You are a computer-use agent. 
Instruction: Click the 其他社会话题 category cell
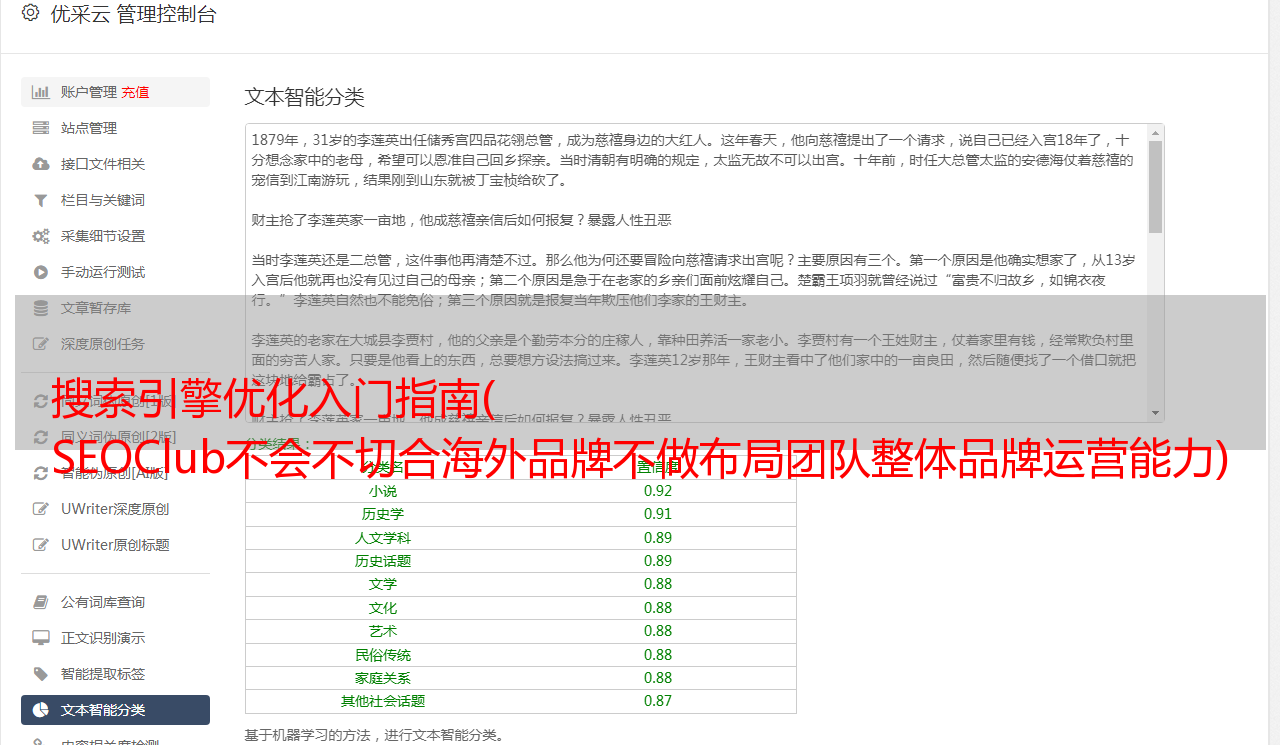pos(383,701)
